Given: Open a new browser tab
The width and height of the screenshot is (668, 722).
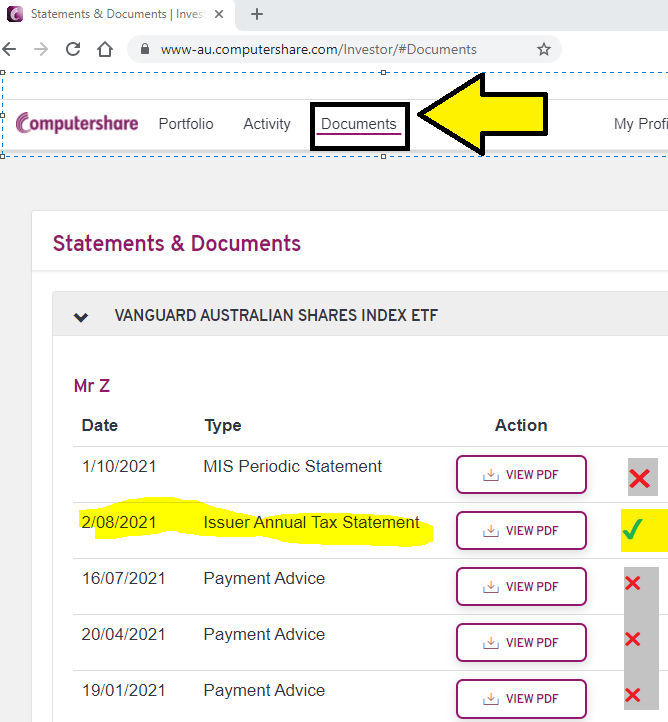Looking at the screenshot, I should (x=257, y=14).
